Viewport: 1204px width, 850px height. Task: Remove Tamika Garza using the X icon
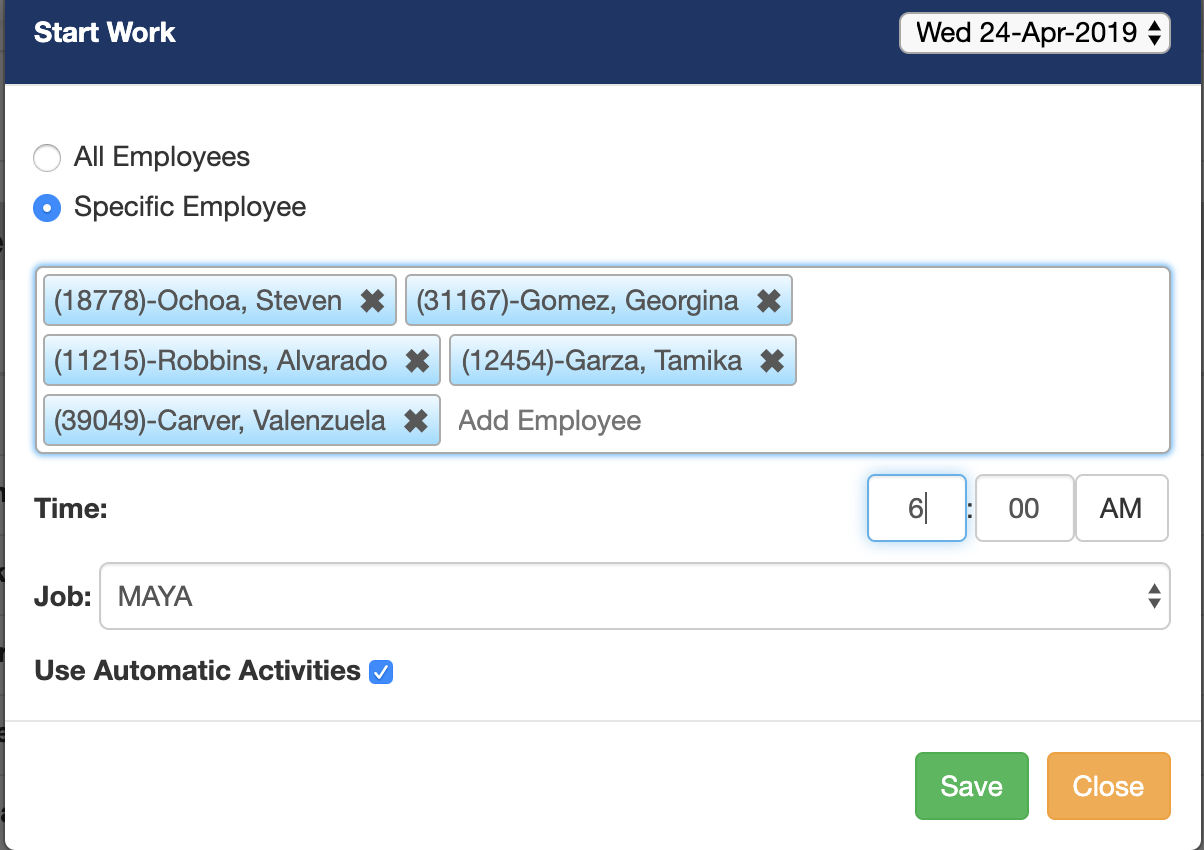[x=771, y=361]
